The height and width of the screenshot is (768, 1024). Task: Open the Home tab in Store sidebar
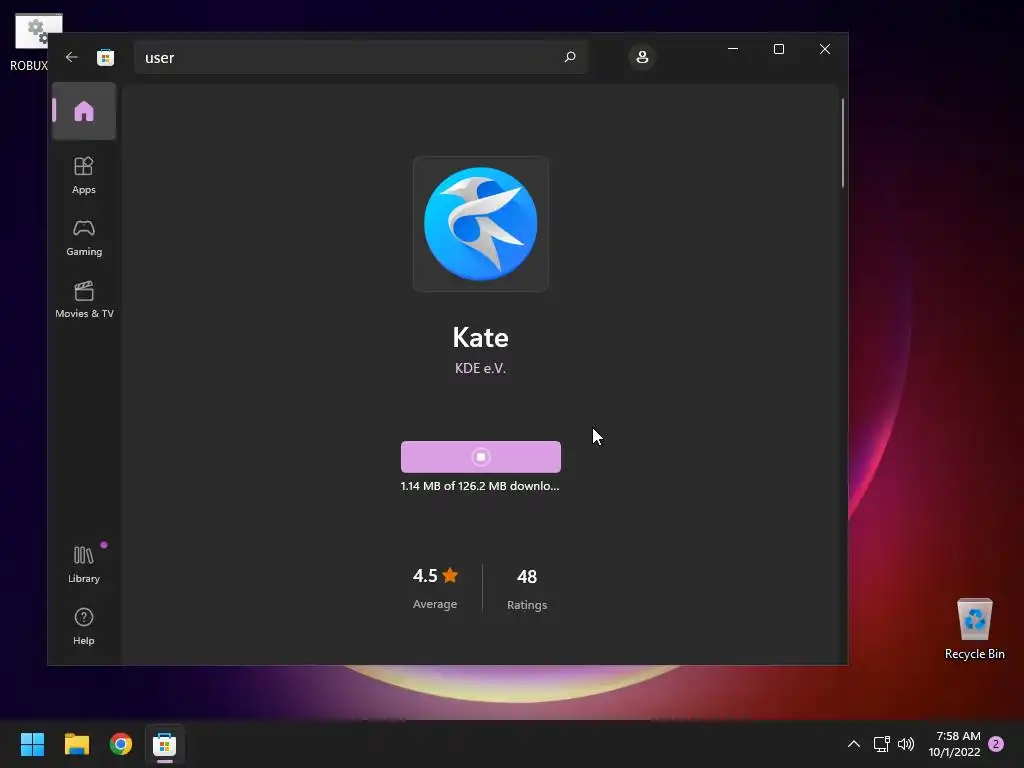[x=84, y=111]
